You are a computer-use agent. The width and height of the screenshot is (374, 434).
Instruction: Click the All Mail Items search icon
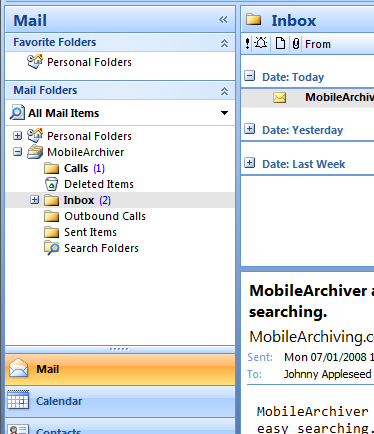point(17,112)
